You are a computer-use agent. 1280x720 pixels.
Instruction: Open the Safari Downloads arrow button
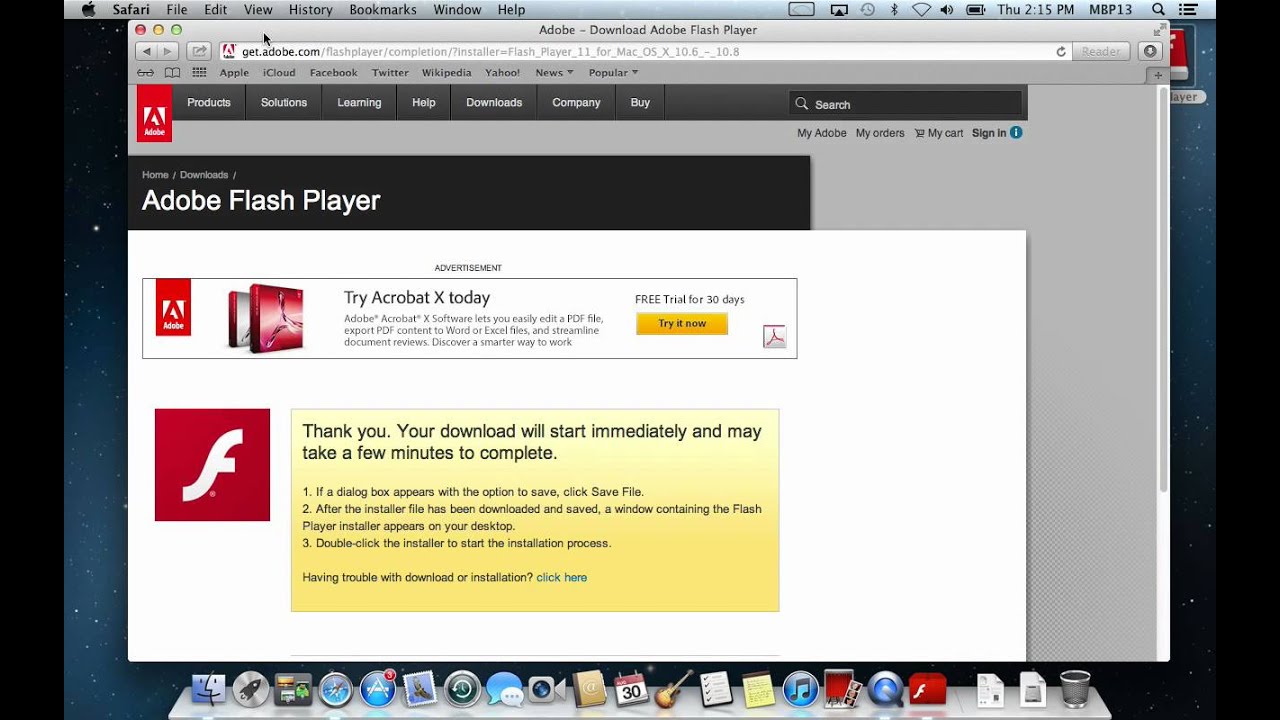pos(1150,51)
